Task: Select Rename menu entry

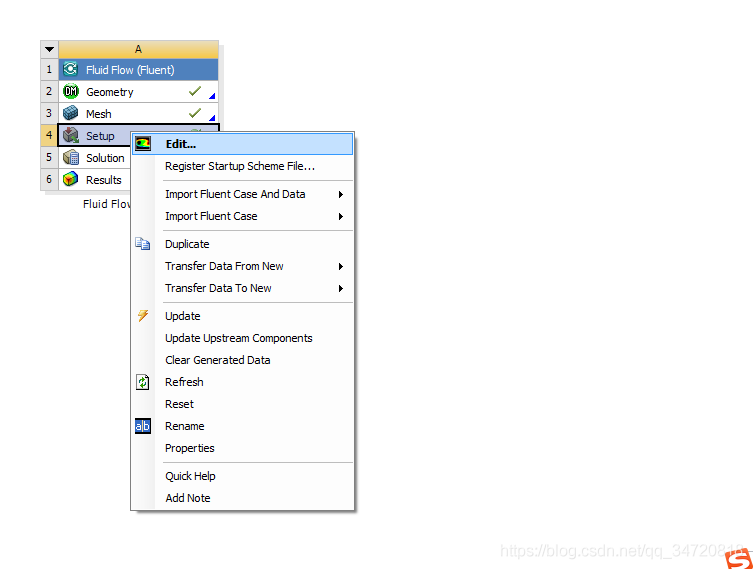Action: tap(243, 426)
